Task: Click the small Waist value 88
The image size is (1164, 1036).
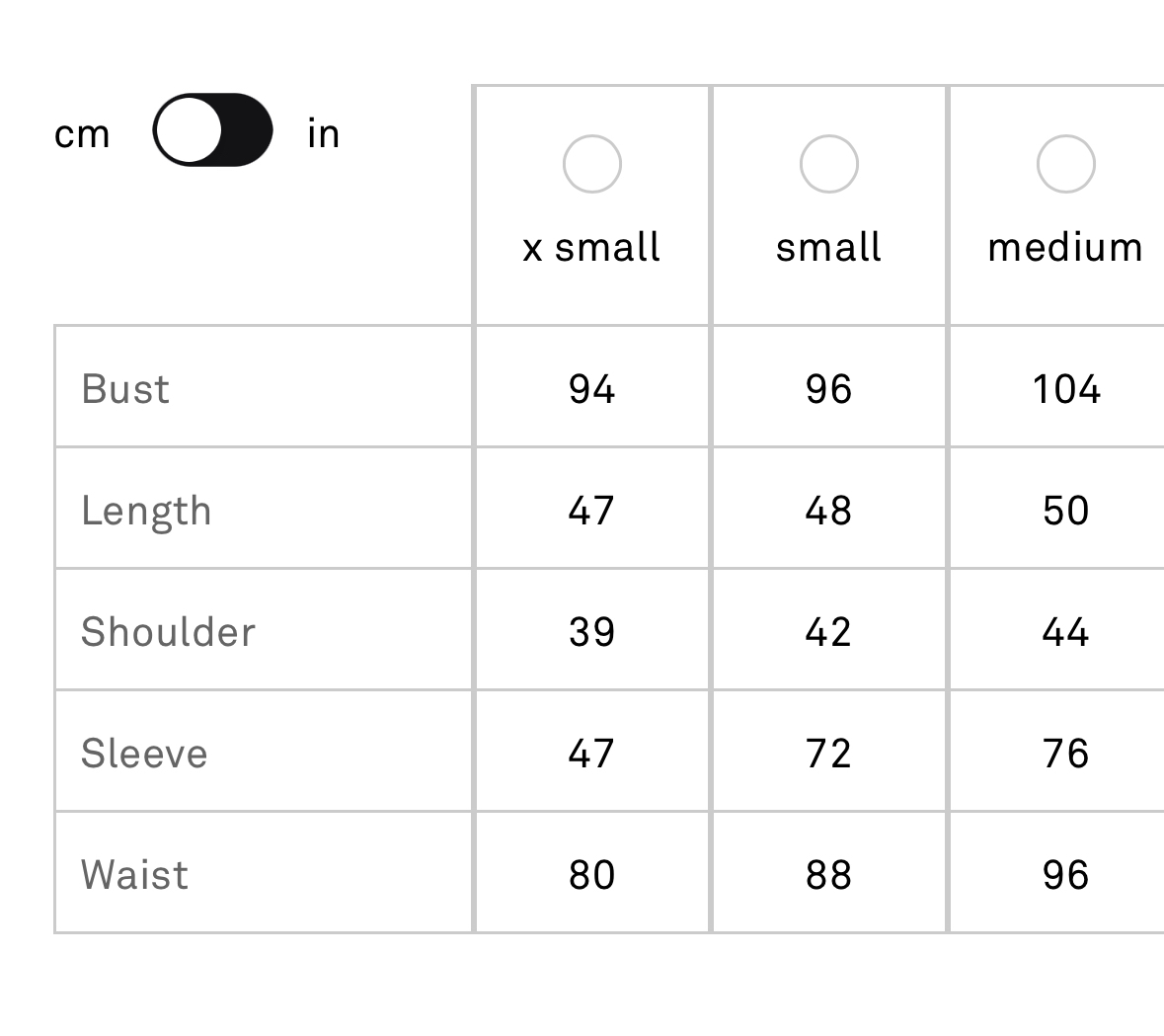Action: tap(828, 874)
